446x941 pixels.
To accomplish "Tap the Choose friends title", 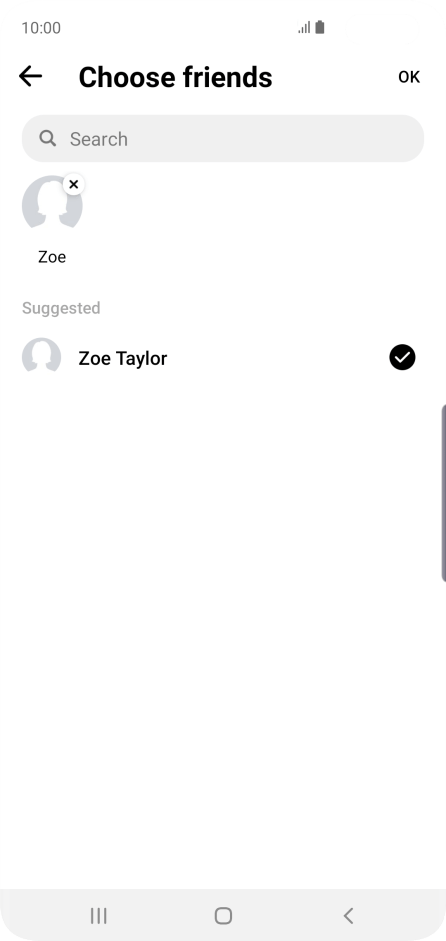I will pyautogui.click(x=175, y=77).
